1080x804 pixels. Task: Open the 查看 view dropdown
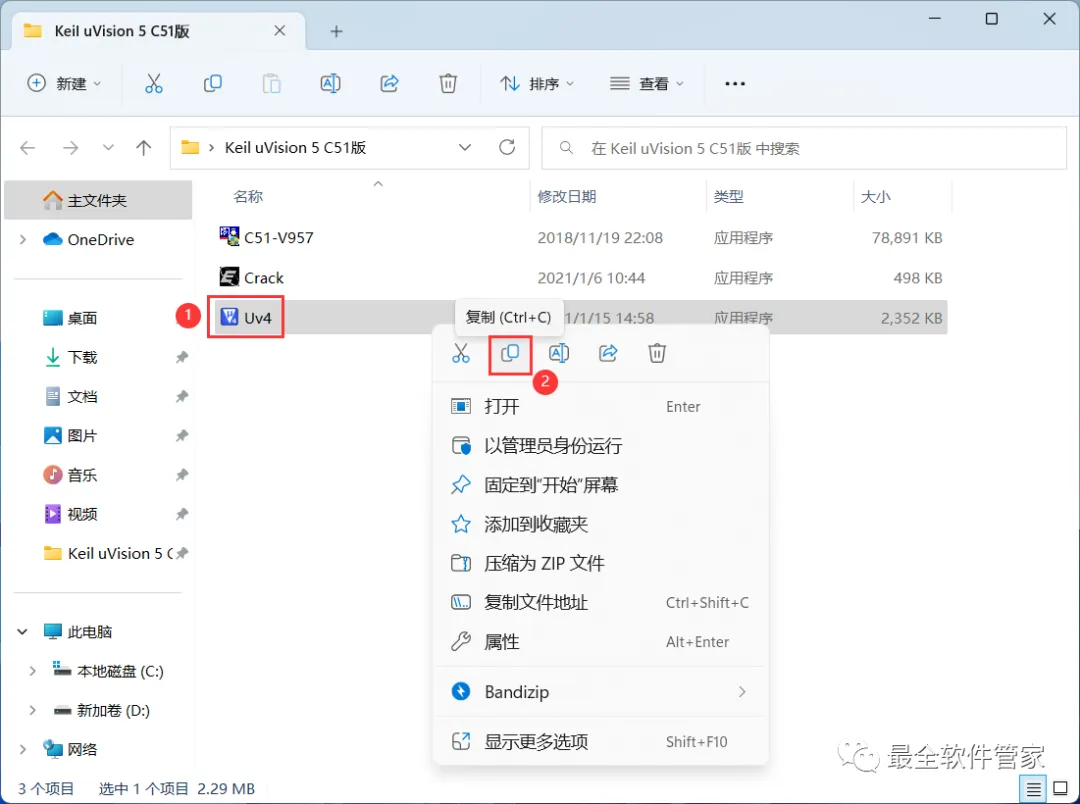pyautogui.click(x=647, y=83)
